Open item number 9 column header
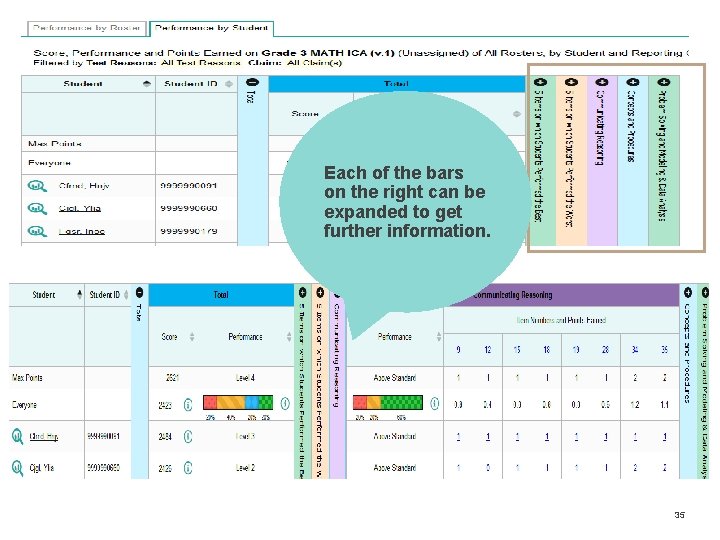The width and height of the screenshot is (720, 540). pos(458,350)
